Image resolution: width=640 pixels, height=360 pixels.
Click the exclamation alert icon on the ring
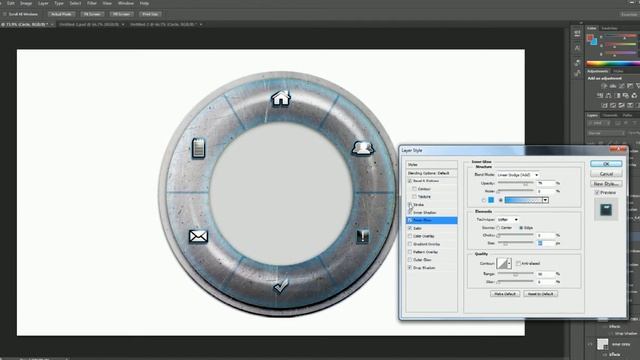362,236
